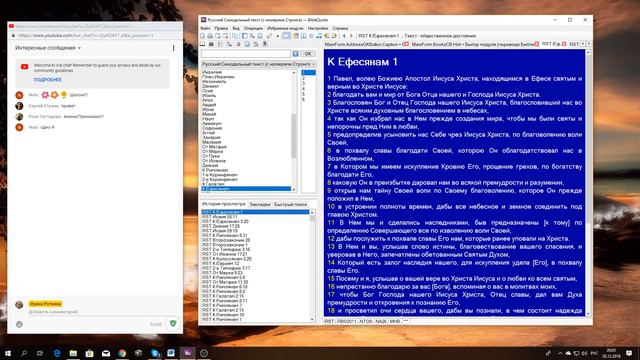Select К Галатам in the book list

(x=213, y=184)
